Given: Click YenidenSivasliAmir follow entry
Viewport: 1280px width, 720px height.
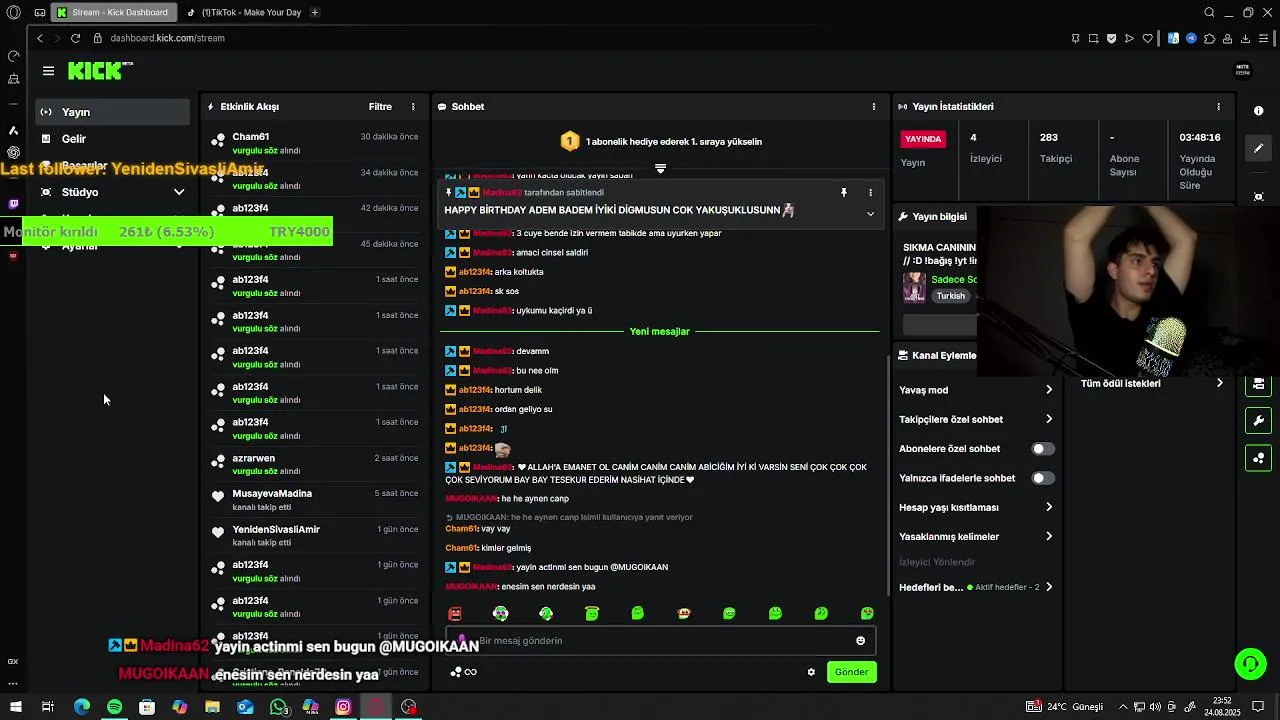Looking at the screenshot, I should 314,536.
